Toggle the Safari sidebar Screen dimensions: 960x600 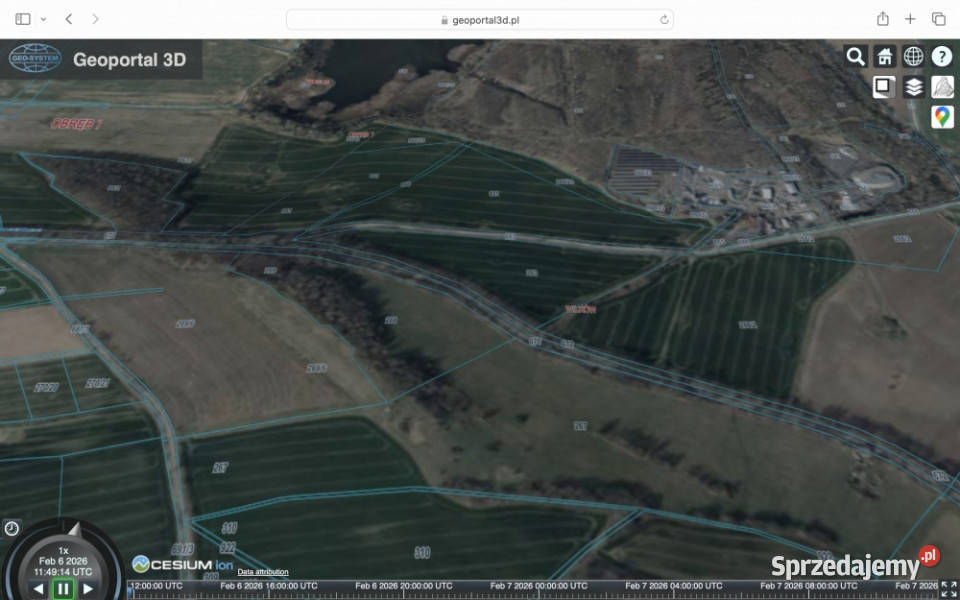23,19
